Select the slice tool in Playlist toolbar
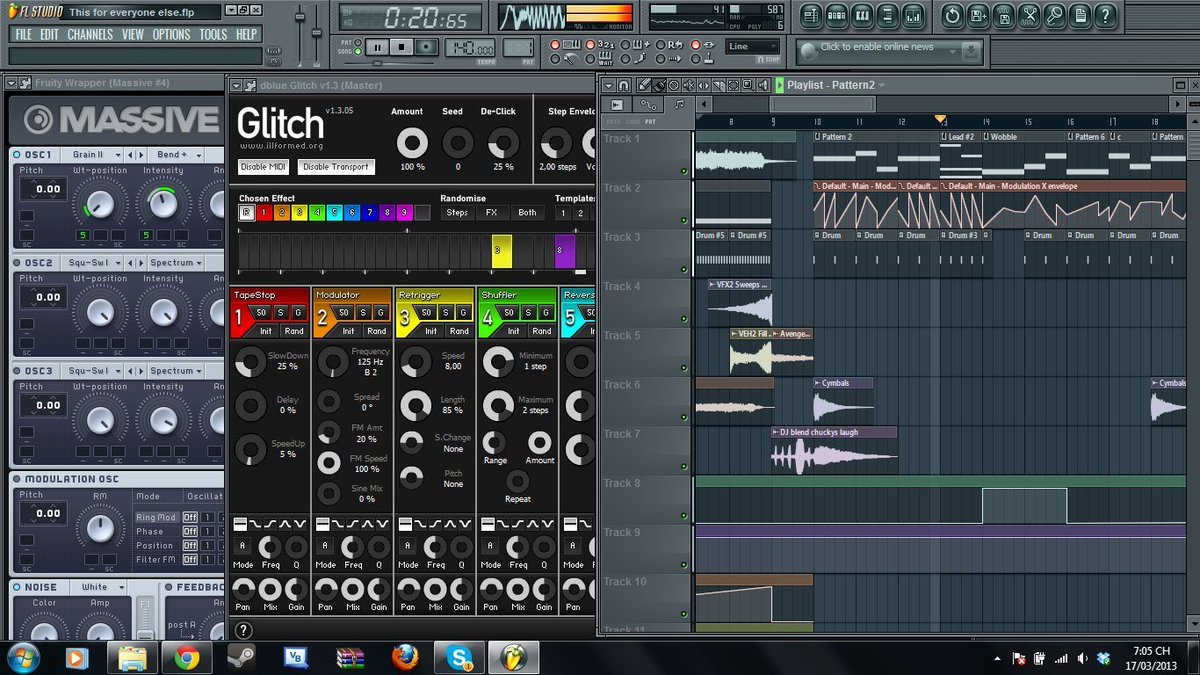 tap(718, 85)
